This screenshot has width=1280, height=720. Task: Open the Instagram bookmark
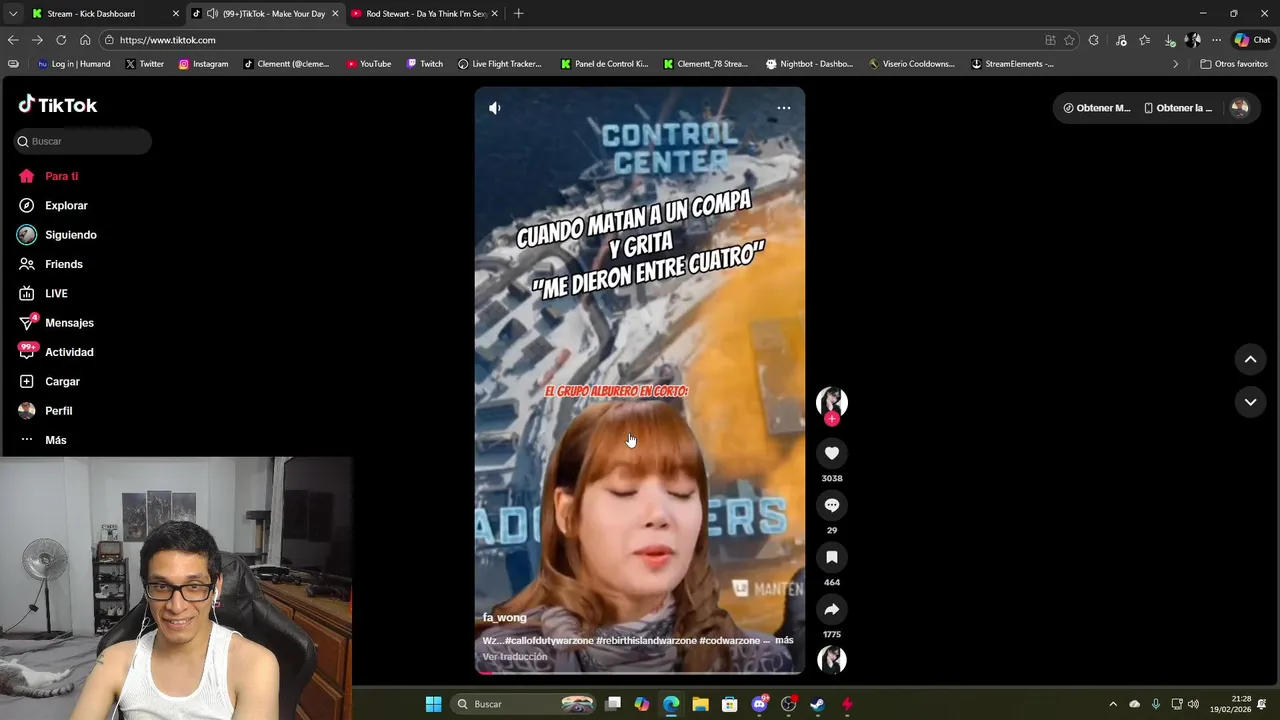[x=203, y=64]
